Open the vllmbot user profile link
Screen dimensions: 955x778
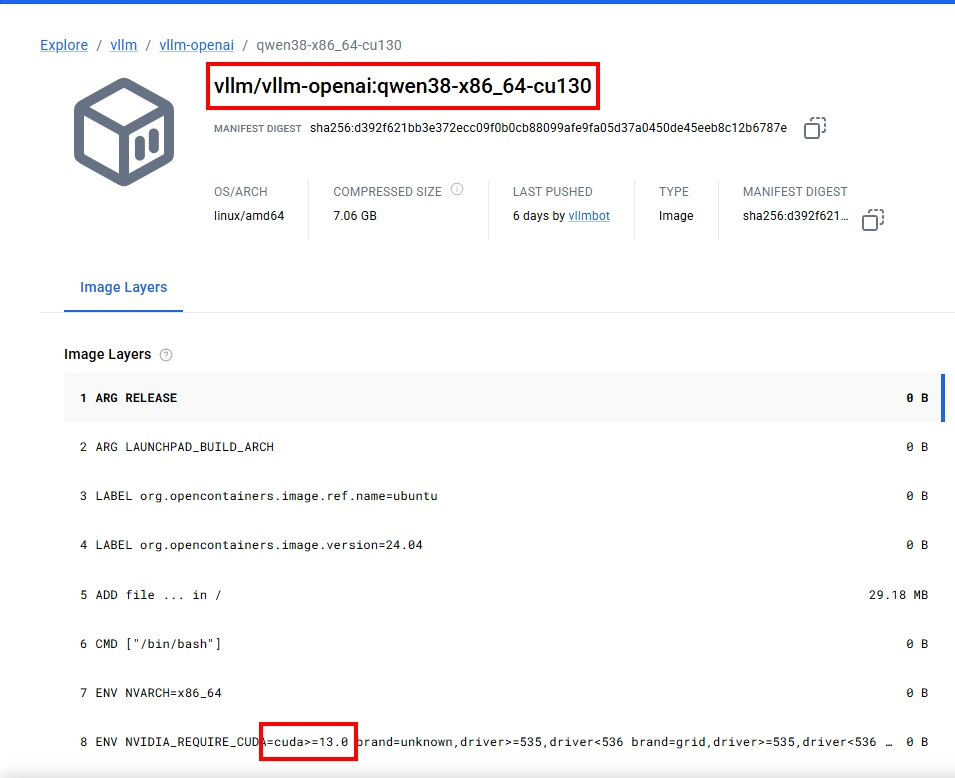coord(589,216)
